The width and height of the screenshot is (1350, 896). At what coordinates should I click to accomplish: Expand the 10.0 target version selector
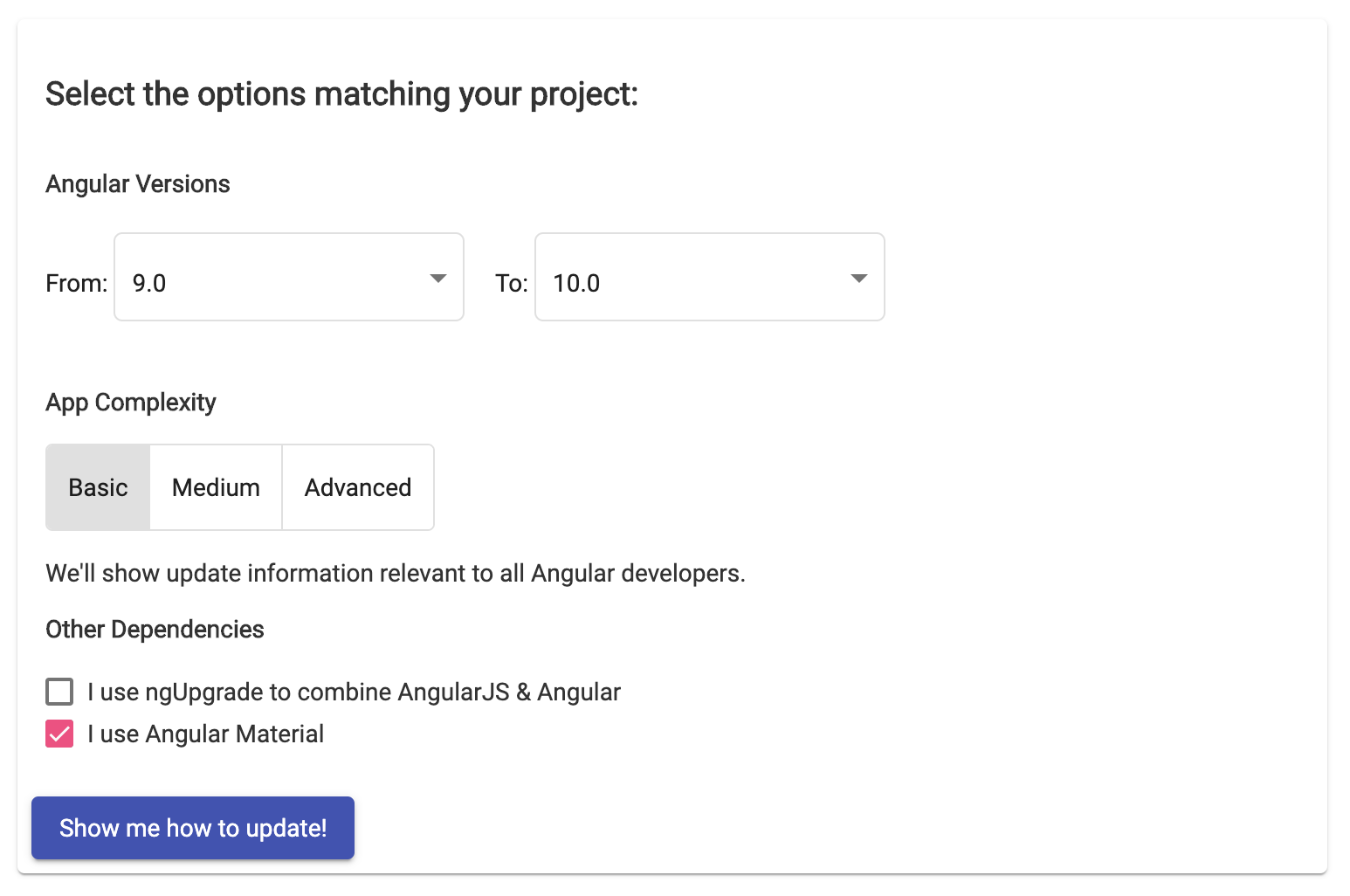pyautogui.click(x=709, y=277)
